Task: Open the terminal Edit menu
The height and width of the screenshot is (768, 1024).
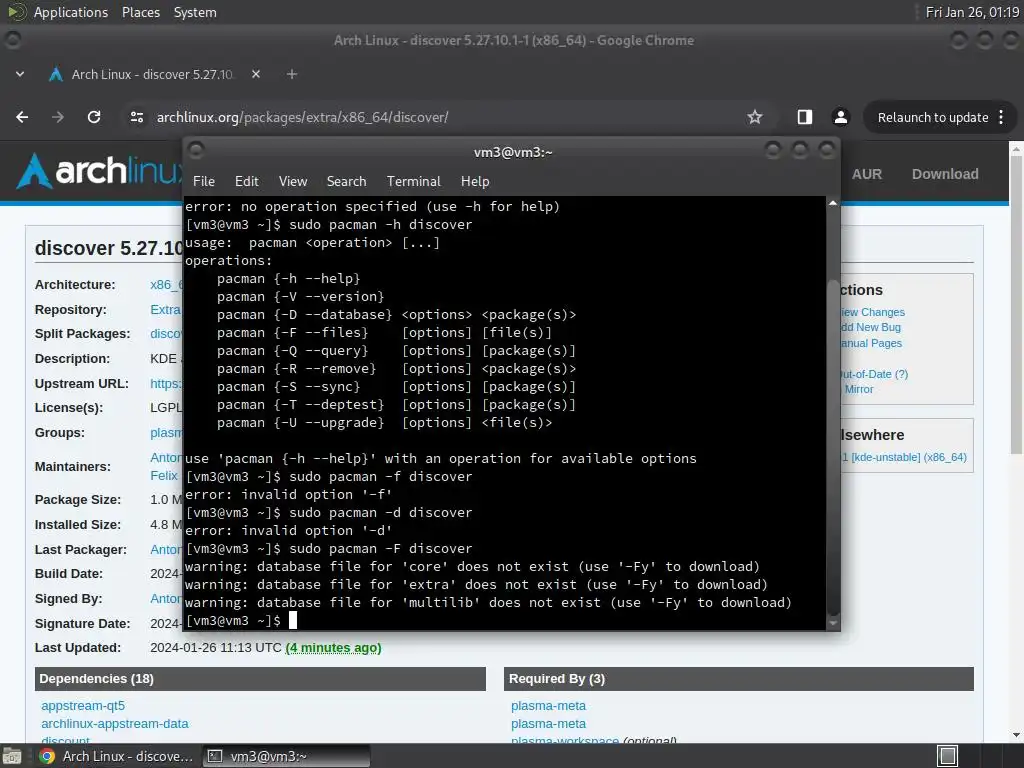Action: pyautogui.click(x=247, y=182)
